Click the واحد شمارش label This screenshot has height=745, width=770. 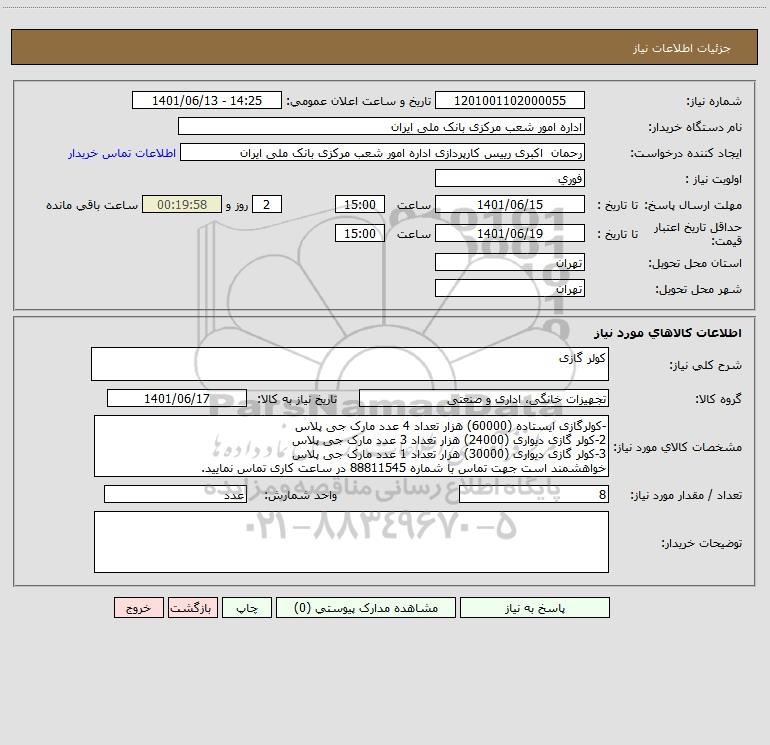[x=301, y=496]
